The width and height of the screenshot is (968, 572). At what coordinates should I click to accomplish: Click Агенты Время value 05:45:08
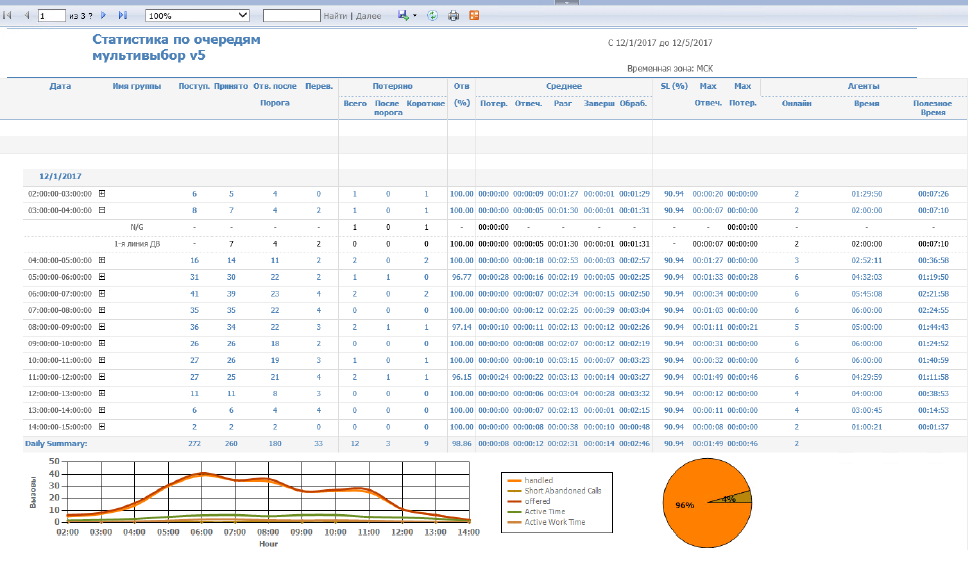(x=867, y=294)
